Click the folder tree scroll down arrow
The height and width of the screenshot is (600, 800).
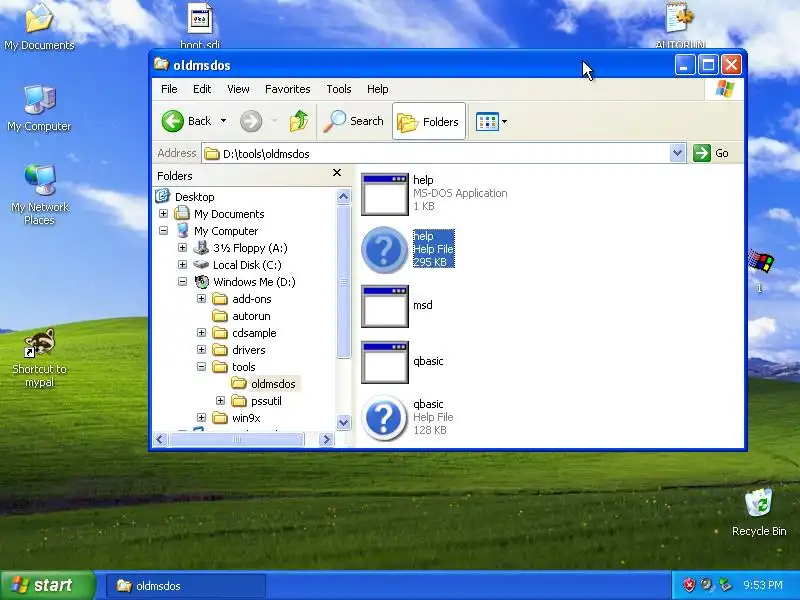(343, 422)
